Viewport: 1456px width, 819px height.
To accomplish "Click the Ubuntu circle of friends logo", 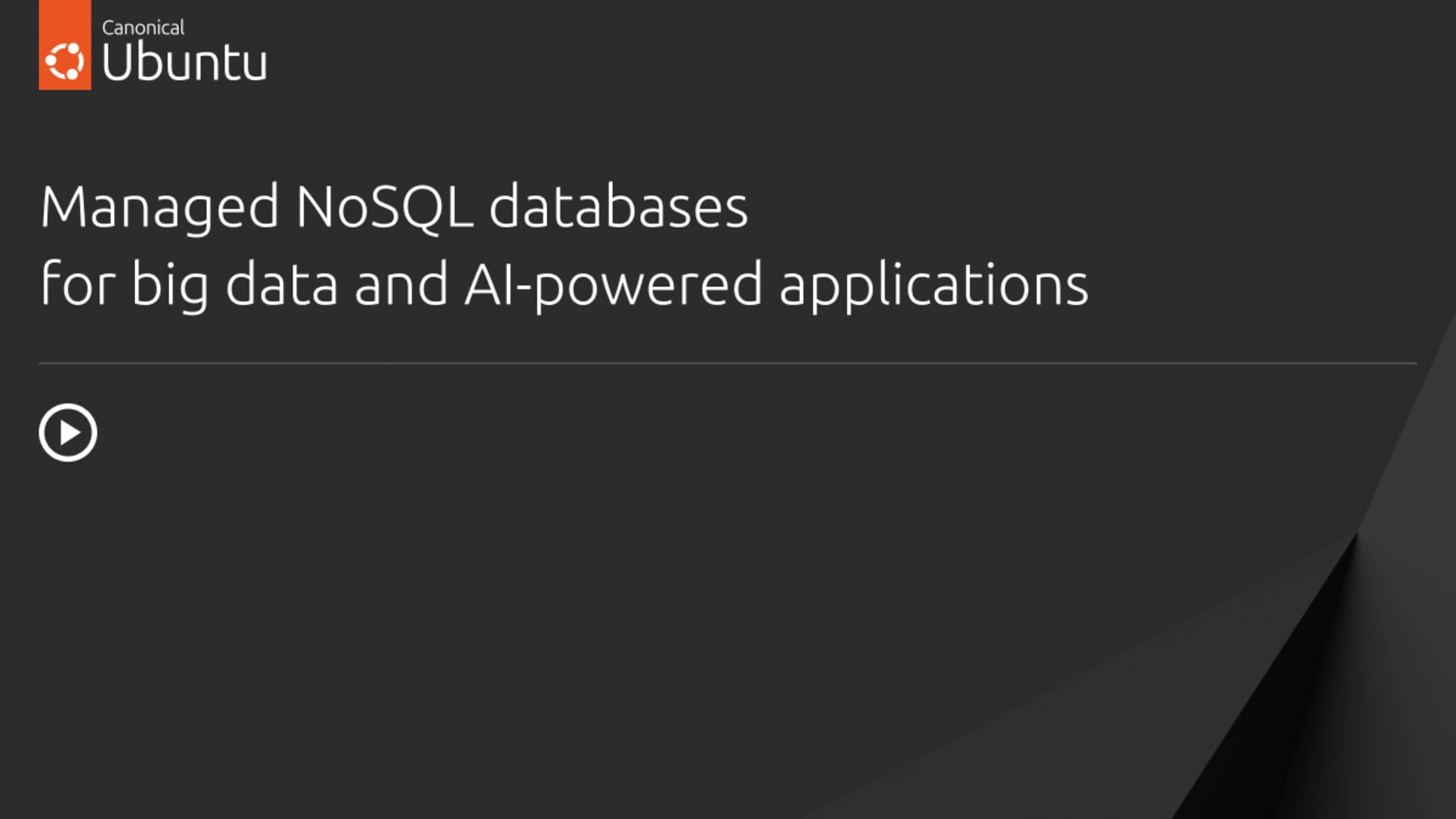I will (x=65, y=61).
